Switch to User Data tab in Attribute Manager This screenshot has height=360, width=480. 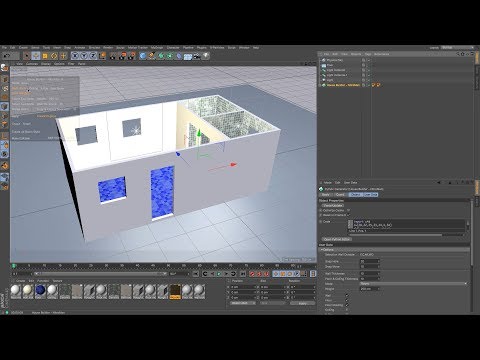pyautogui.click(x=371, y=194)
